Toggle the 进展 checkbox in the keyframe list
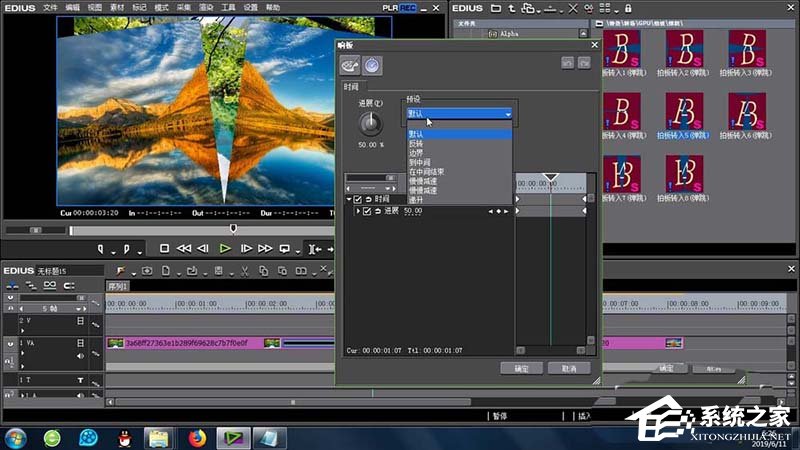The image size is (800, 450). [366, 211]
